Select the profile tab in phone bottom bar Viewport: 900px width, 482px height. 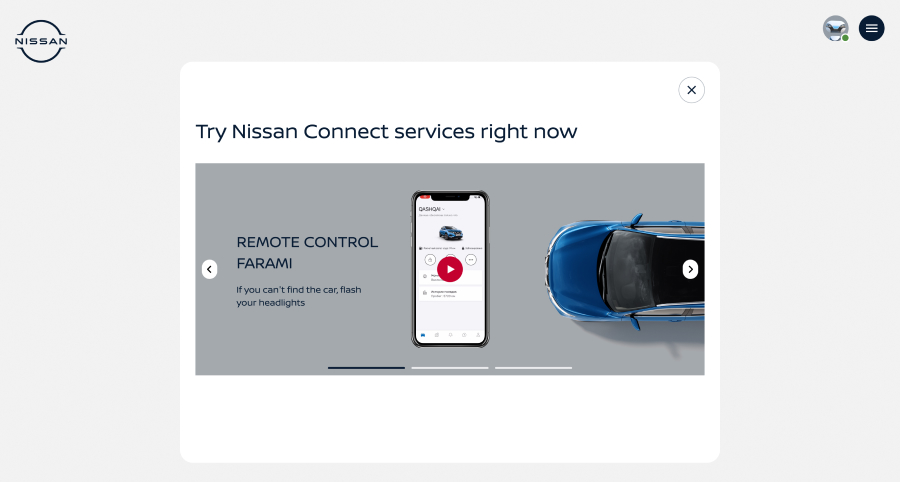pyautogui.click(x=478, y=335)
